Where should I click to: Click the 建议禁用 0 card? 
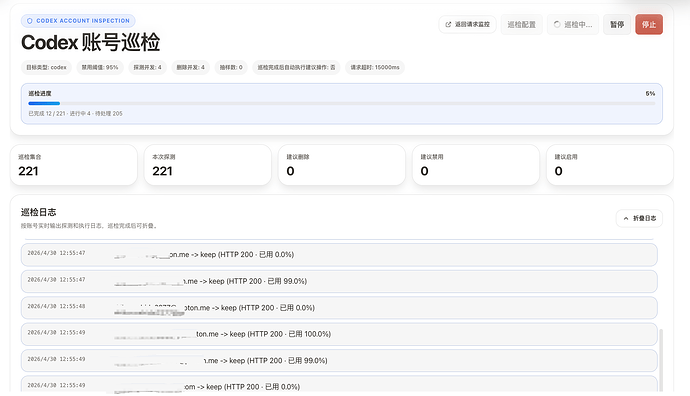tap(476, 165)
